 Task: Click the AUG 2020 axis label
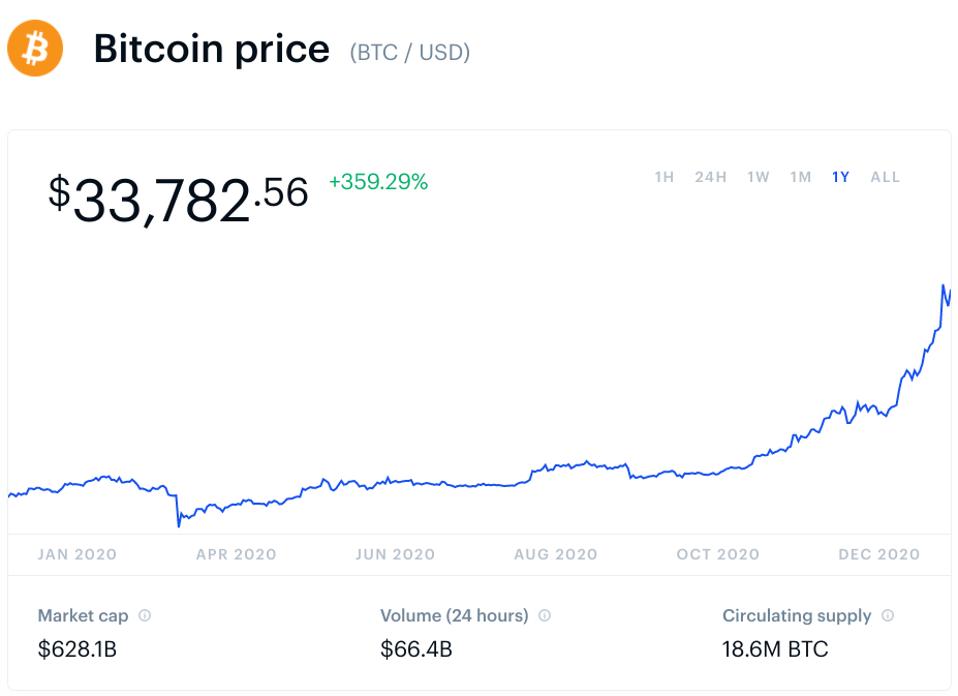tap(556, 554)
